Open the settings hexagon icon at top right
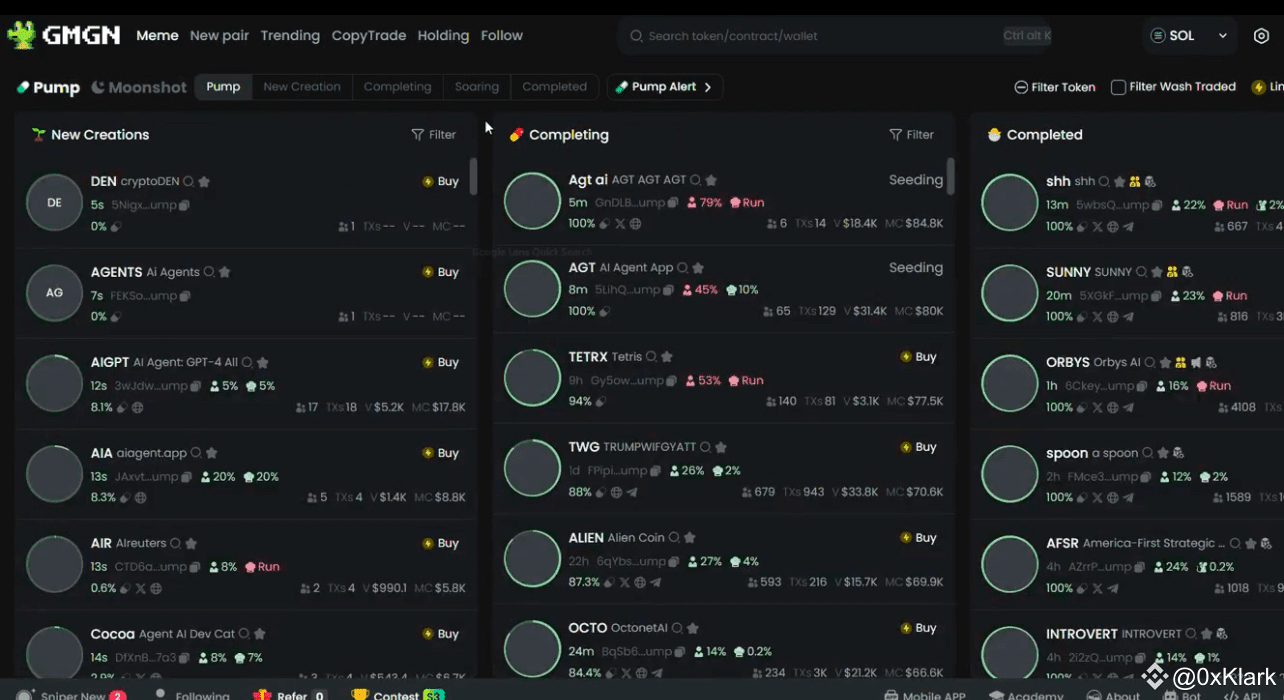 pyautogui.click(x=1261, y=36)
